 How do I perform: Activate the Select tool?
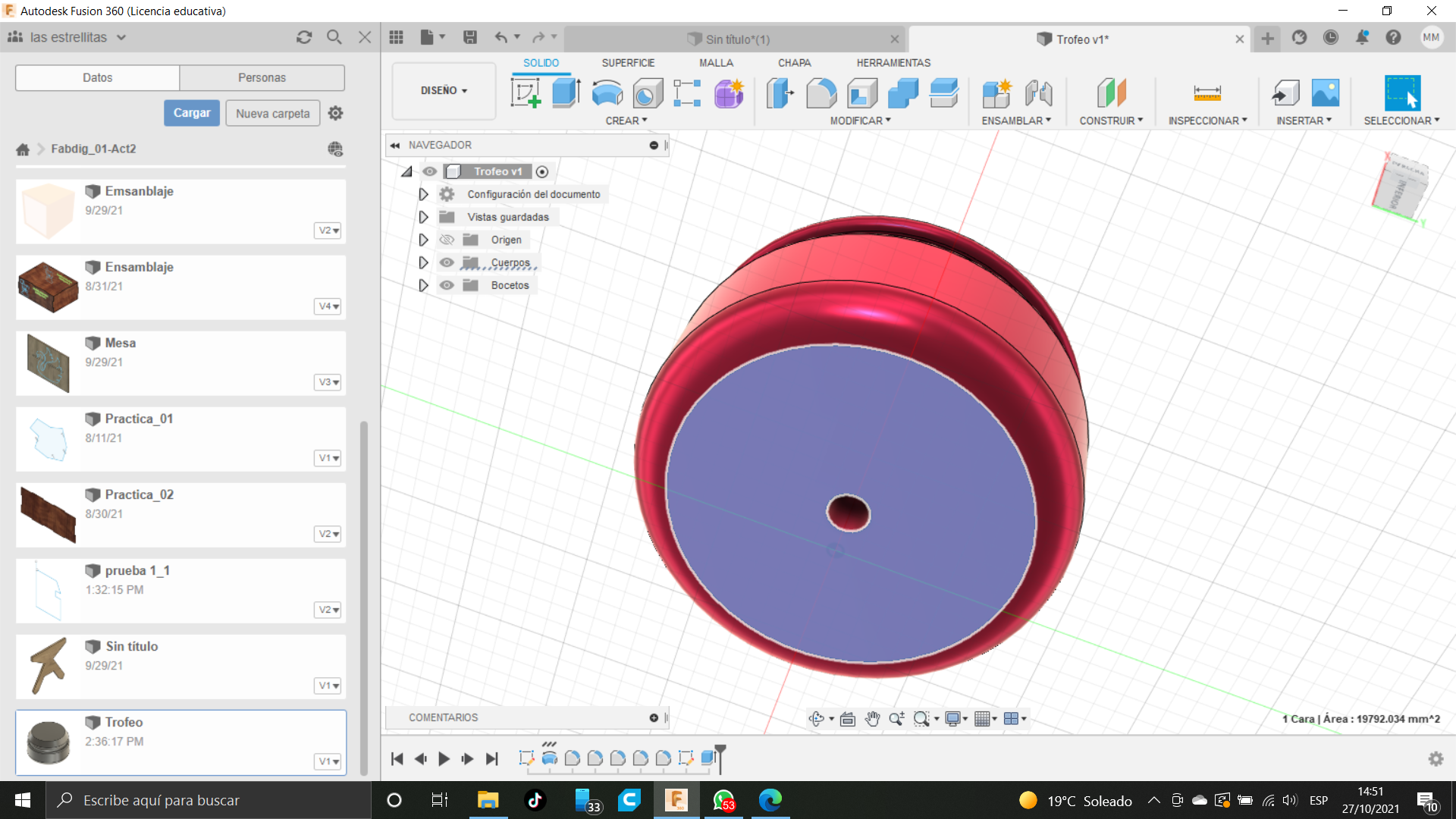click(x=1402, y=93)
